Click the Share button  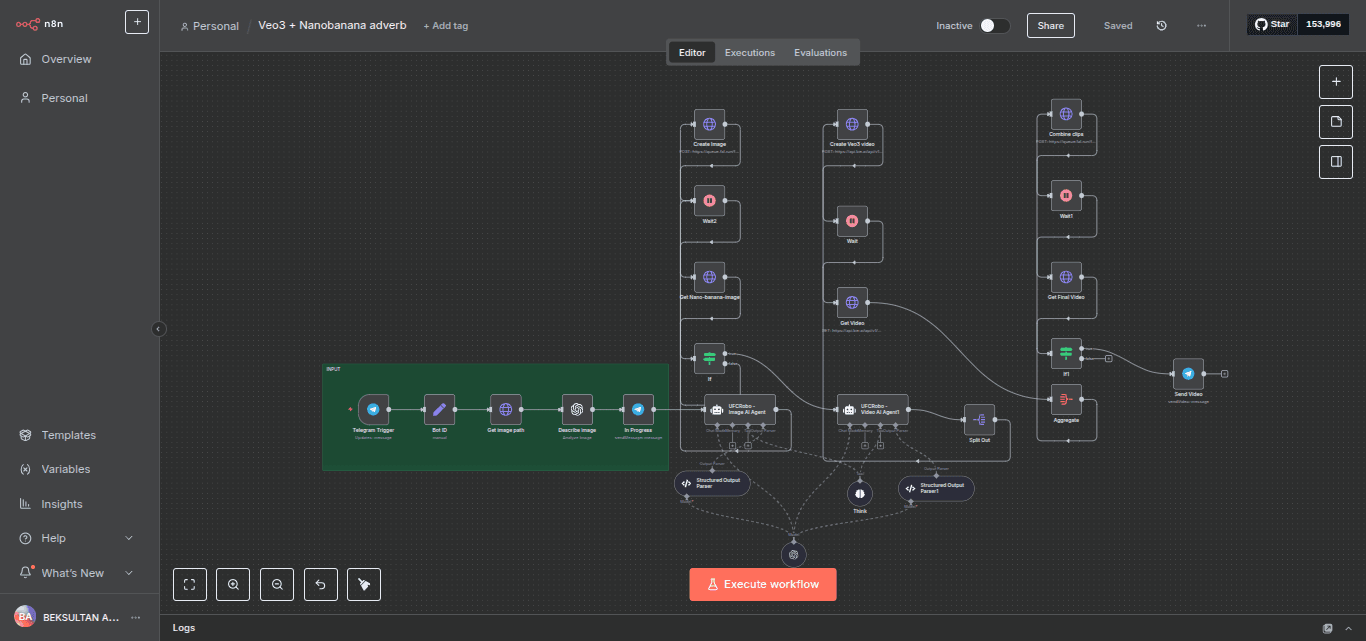[1050, 26]
